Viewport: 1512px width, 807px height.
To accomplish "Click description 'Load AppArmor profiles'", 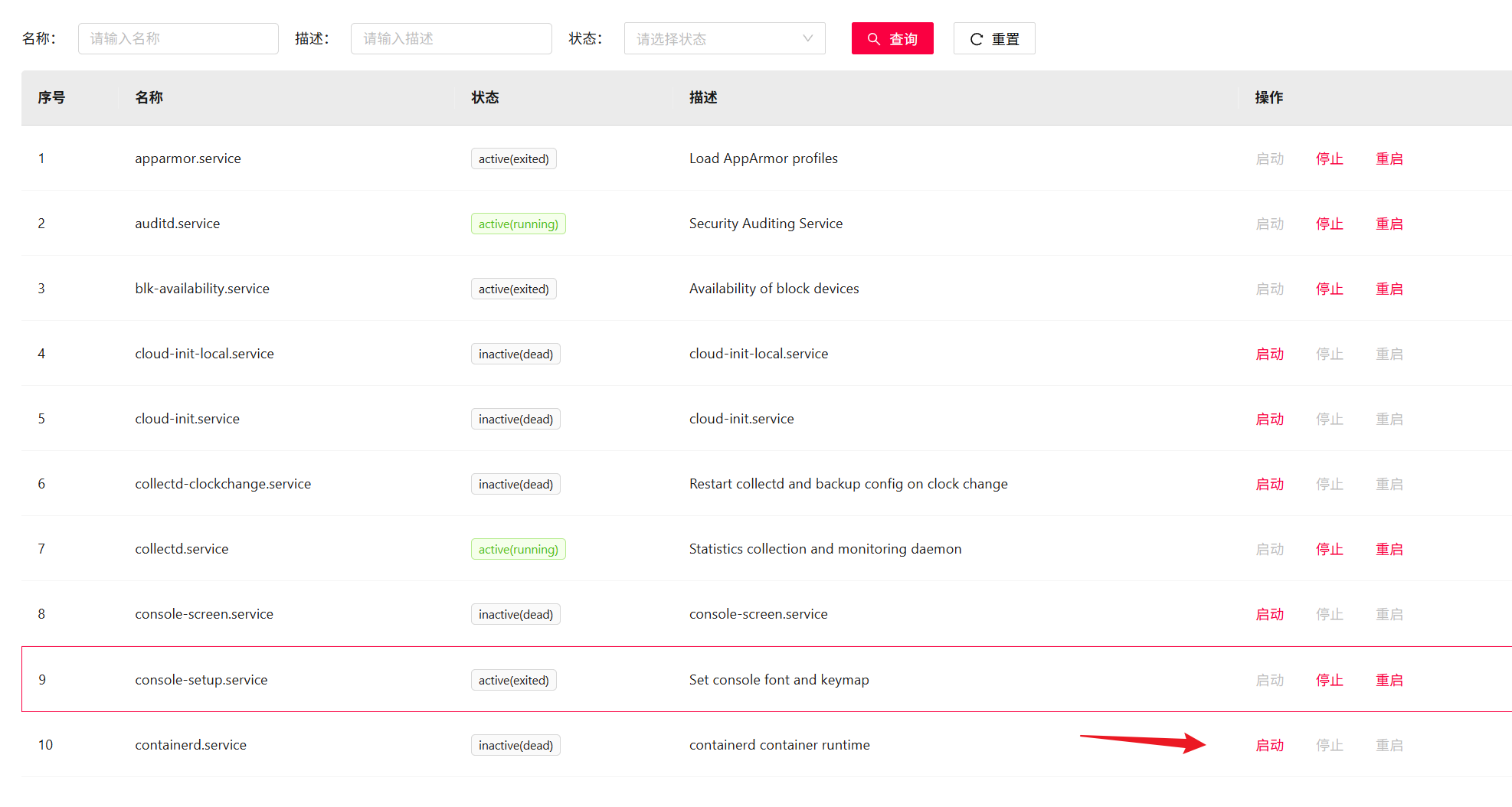I will click(x=764, y=158).
